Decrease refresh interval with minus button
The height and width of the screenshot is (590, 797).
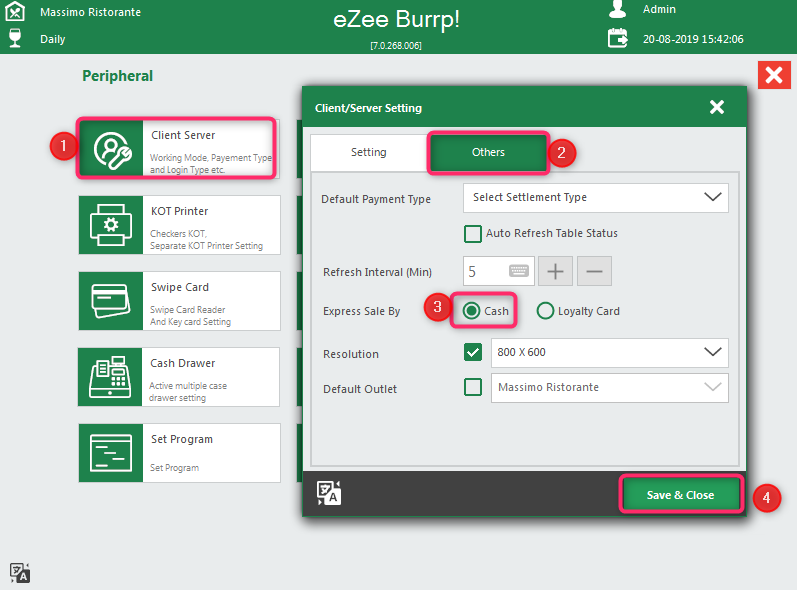(594, 271)
